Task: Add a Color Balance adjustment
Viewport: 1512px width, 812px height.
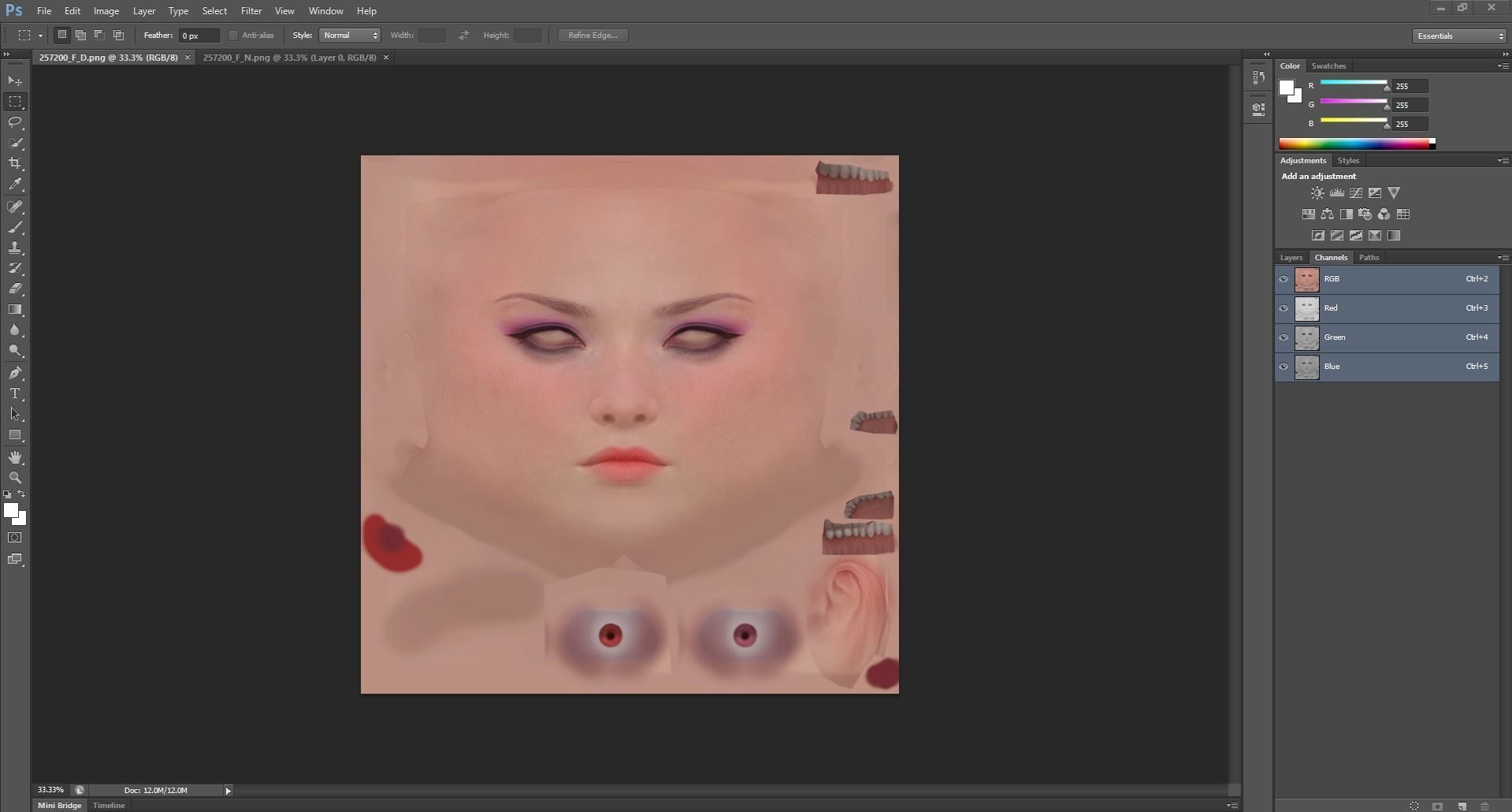Action: 1327,214
